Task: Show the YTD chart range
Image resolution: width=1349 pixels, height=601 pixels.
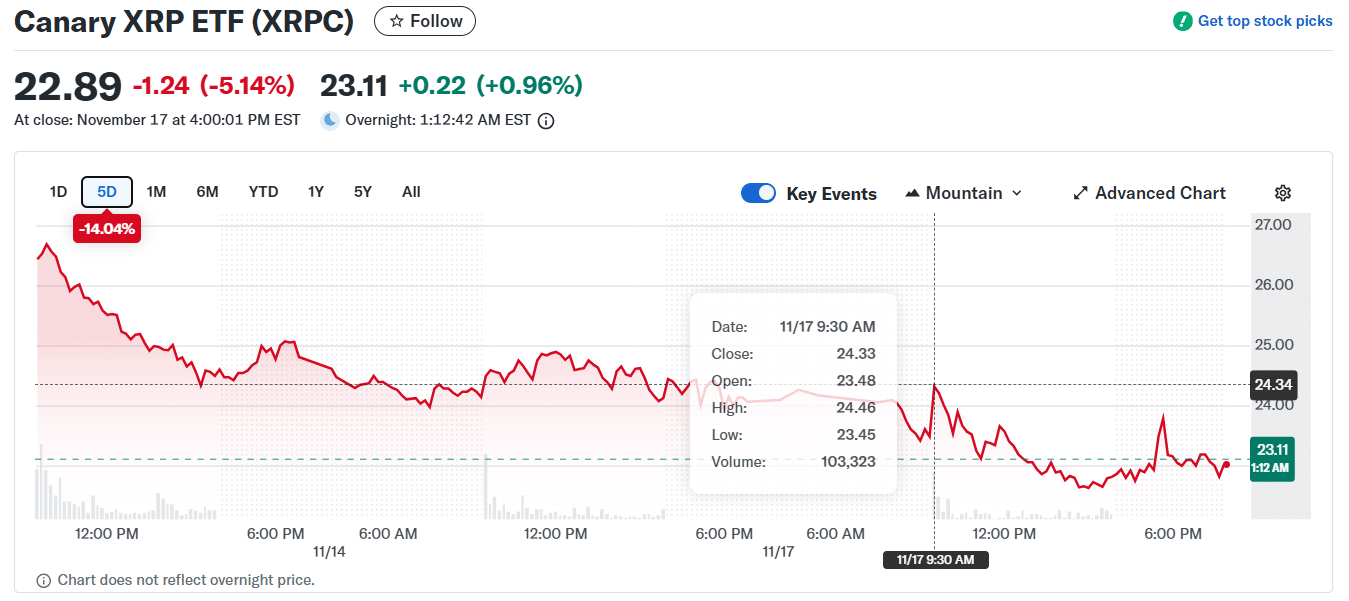Action: point(263,192)
